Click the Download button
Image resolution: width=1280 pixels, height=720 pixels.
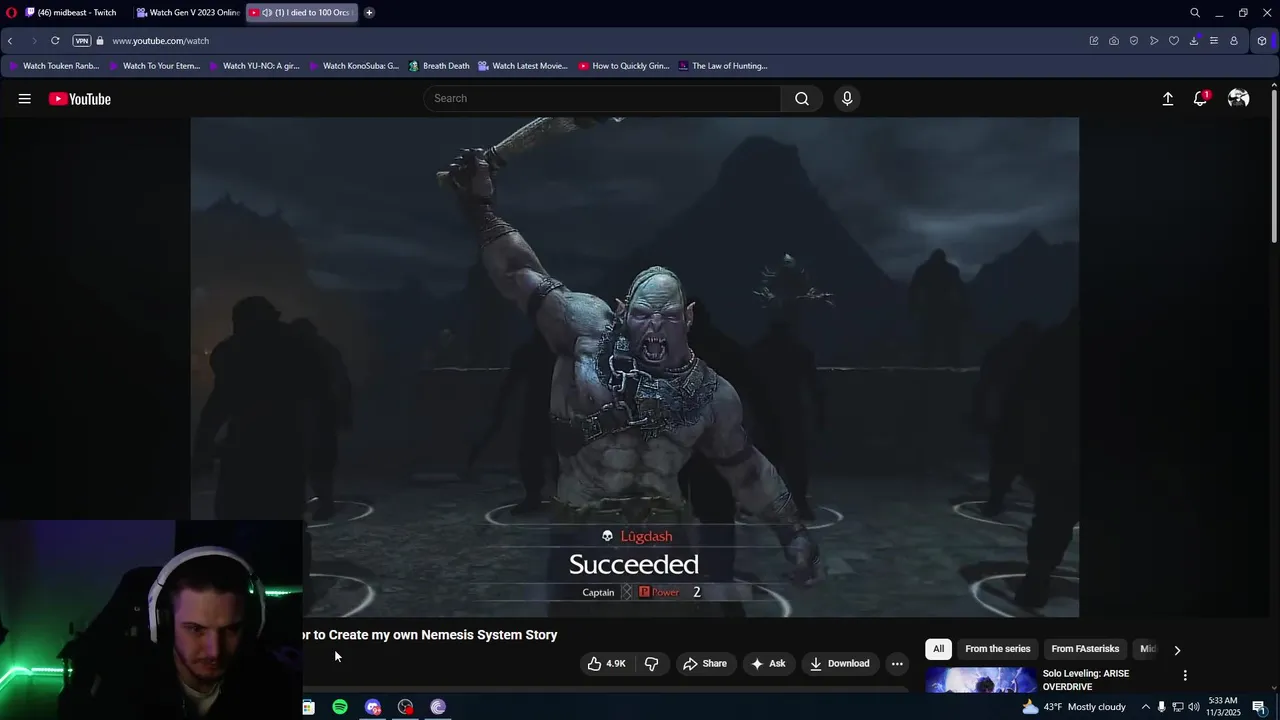pos(840,664)
